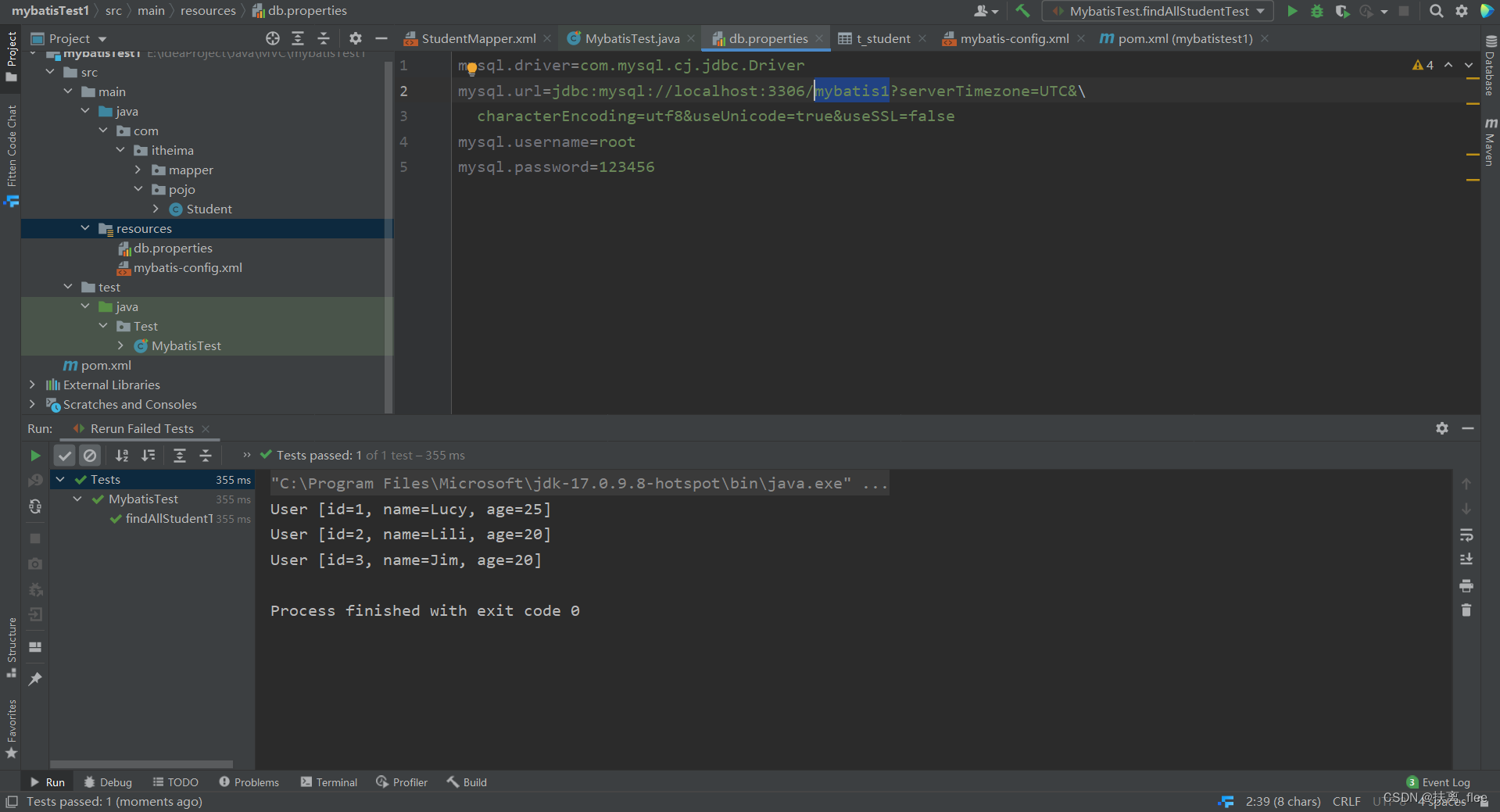Hide the Project panel with minus icon

381,38
